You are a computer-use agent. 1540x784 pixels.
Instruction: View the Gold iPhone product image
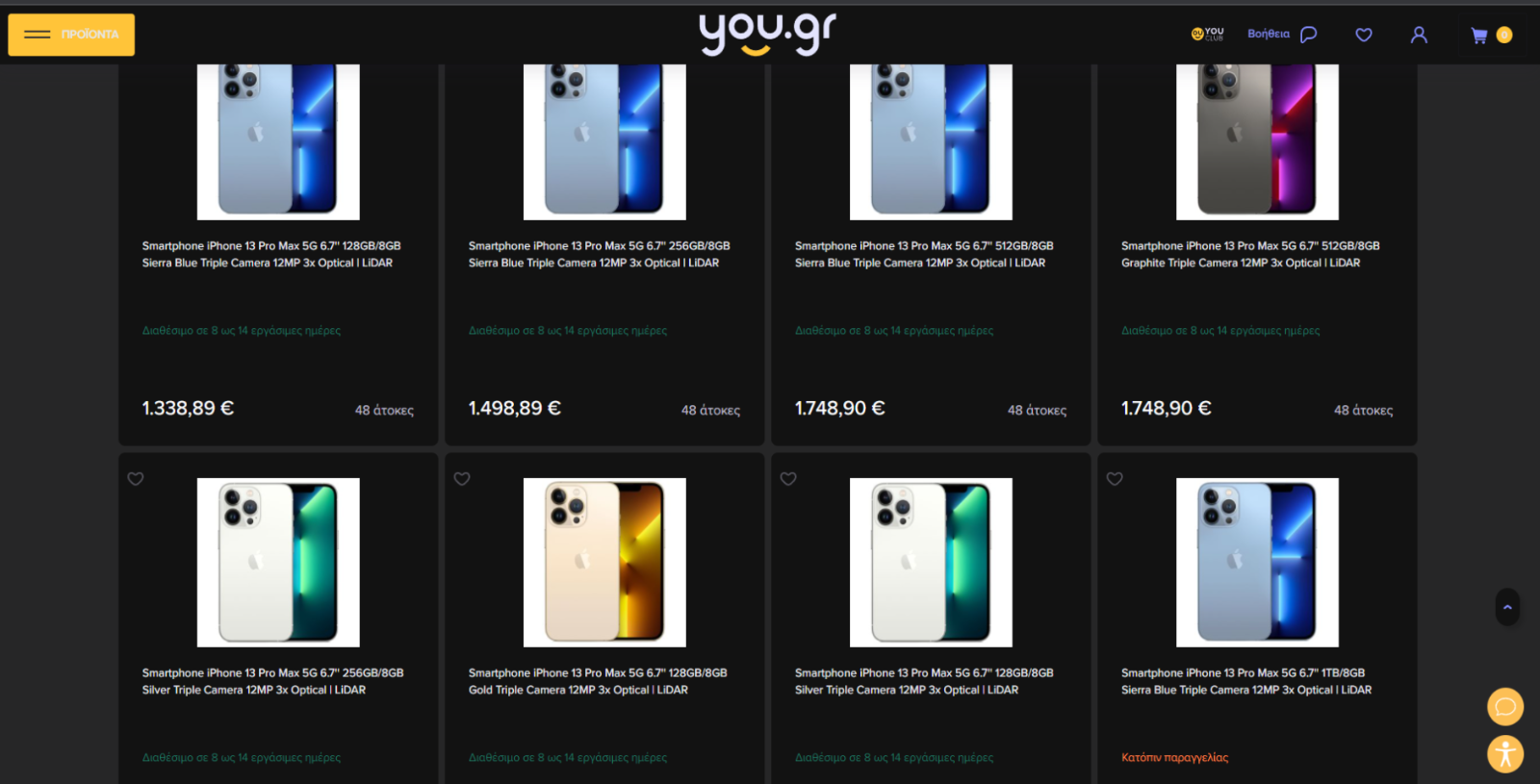point(604,562)
